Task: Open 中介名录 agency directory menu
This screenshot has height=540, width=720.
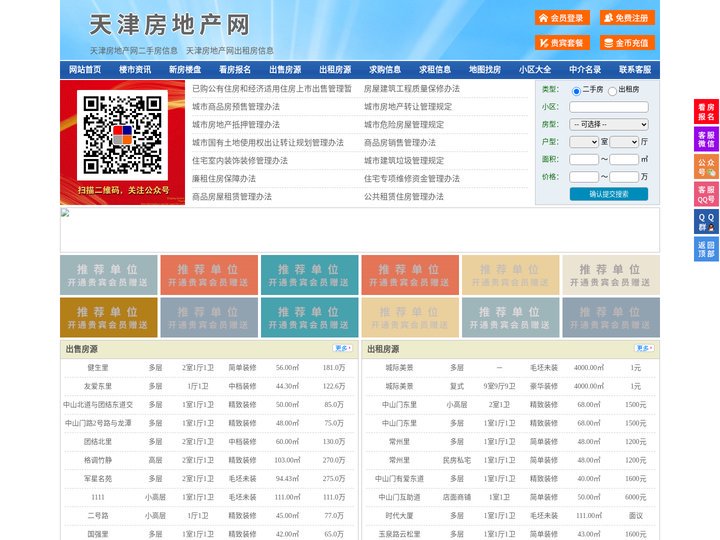Action: point(585,70)
